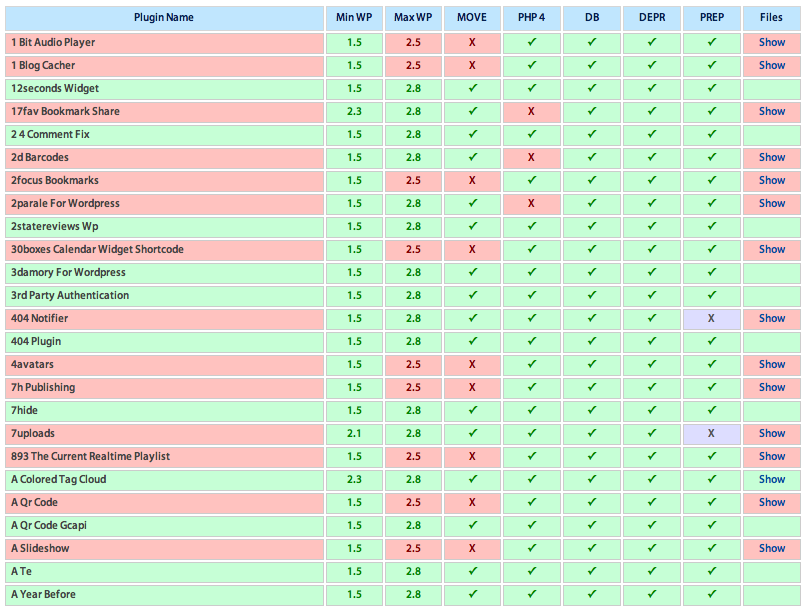Open Show link for 30boxes Calendar Widget Shortcode
Viewport: 808px width, 606px height.
pos(771,249)
